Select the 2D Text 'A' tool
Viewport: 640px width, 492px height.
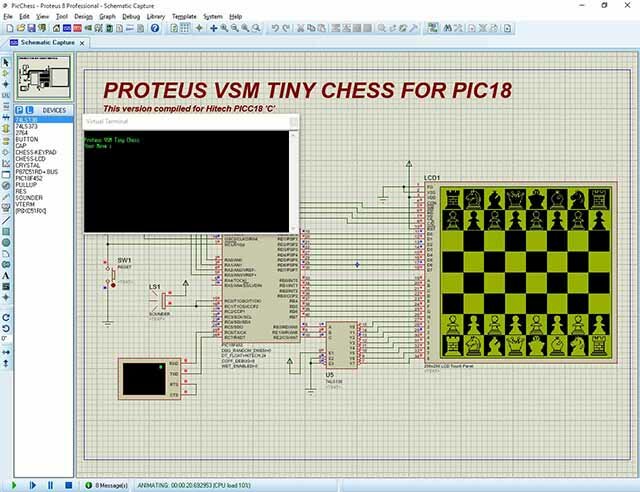pos(6,276)
